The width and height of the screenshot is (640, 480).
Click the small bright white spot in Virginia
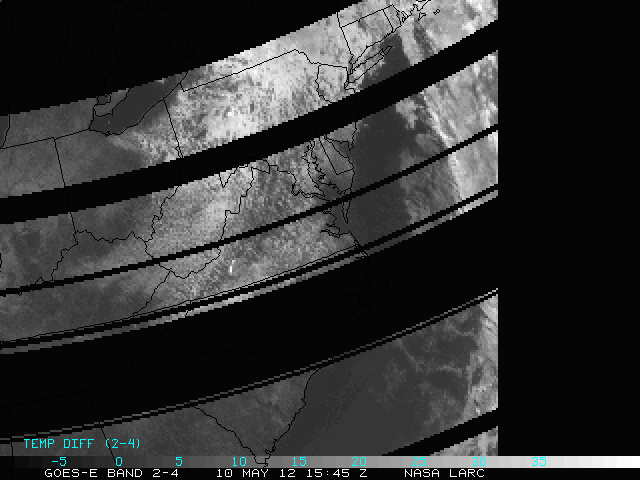coord(231,268)
